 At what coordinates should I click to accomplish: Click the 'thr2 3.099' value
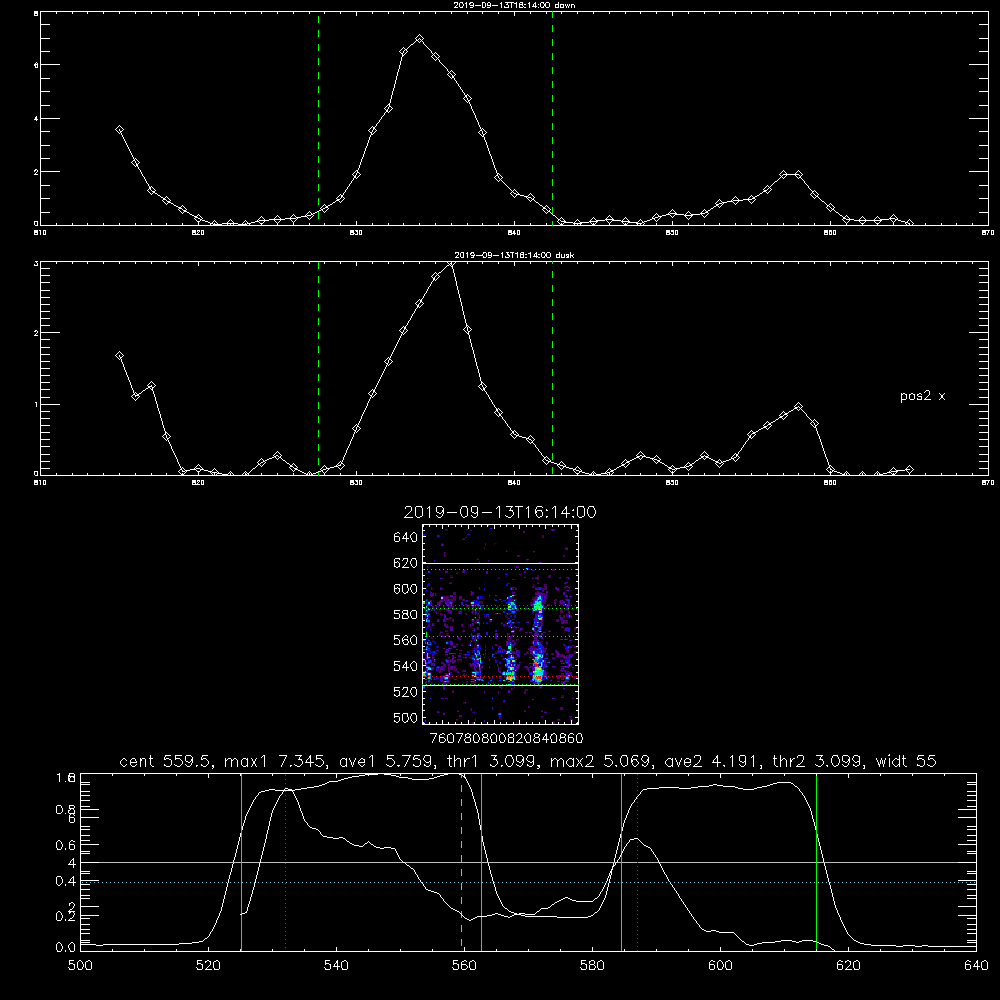(x=818, y=761)
